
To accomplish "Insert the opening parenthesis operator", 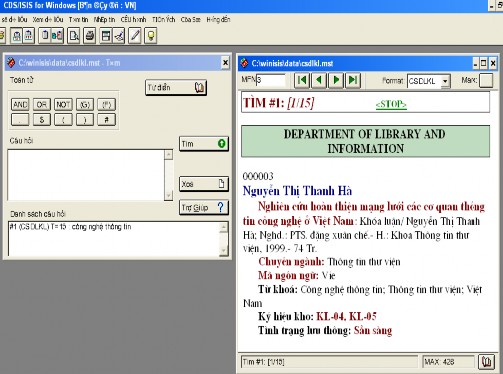I will [x=63, y=119].
